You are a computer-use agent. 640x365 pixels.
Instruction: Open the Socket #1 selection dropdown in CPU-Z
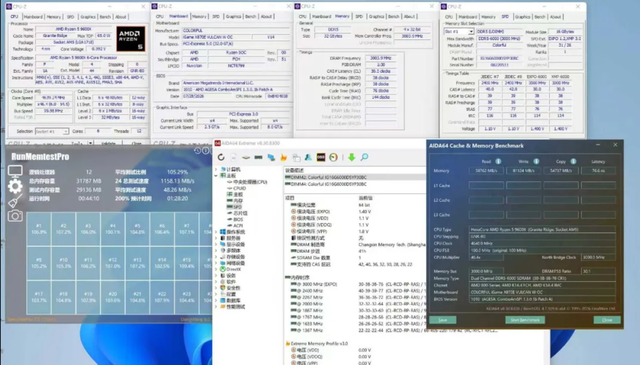pos(65,131)
